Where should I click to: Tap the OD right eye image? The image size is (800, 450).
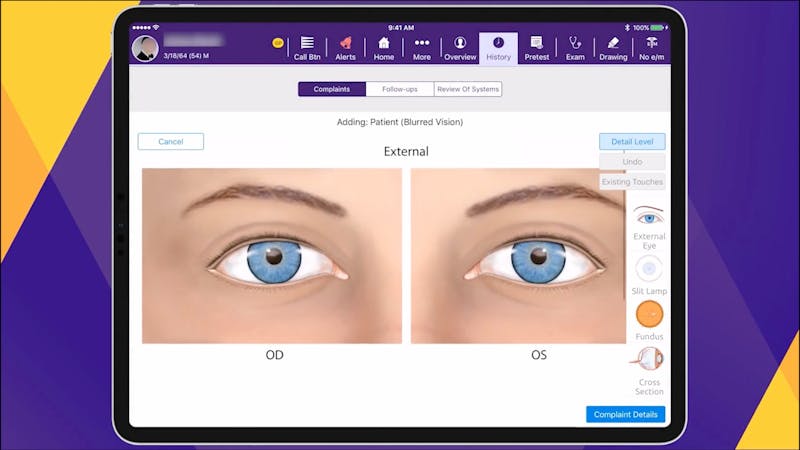click(x=272, y=256)
